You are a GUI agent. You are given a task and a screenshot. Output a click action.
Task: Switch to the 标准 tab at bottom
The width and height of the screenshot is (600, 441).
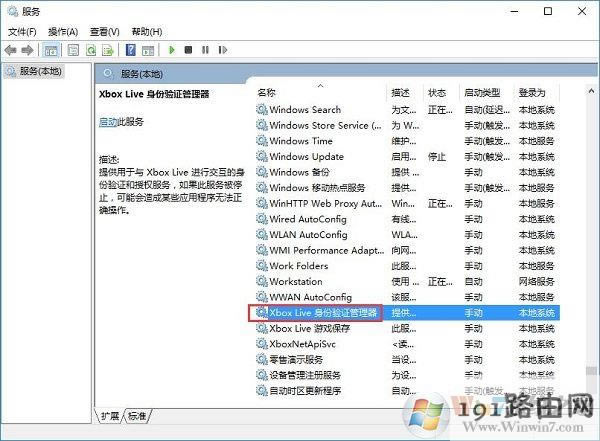[137, 415]
